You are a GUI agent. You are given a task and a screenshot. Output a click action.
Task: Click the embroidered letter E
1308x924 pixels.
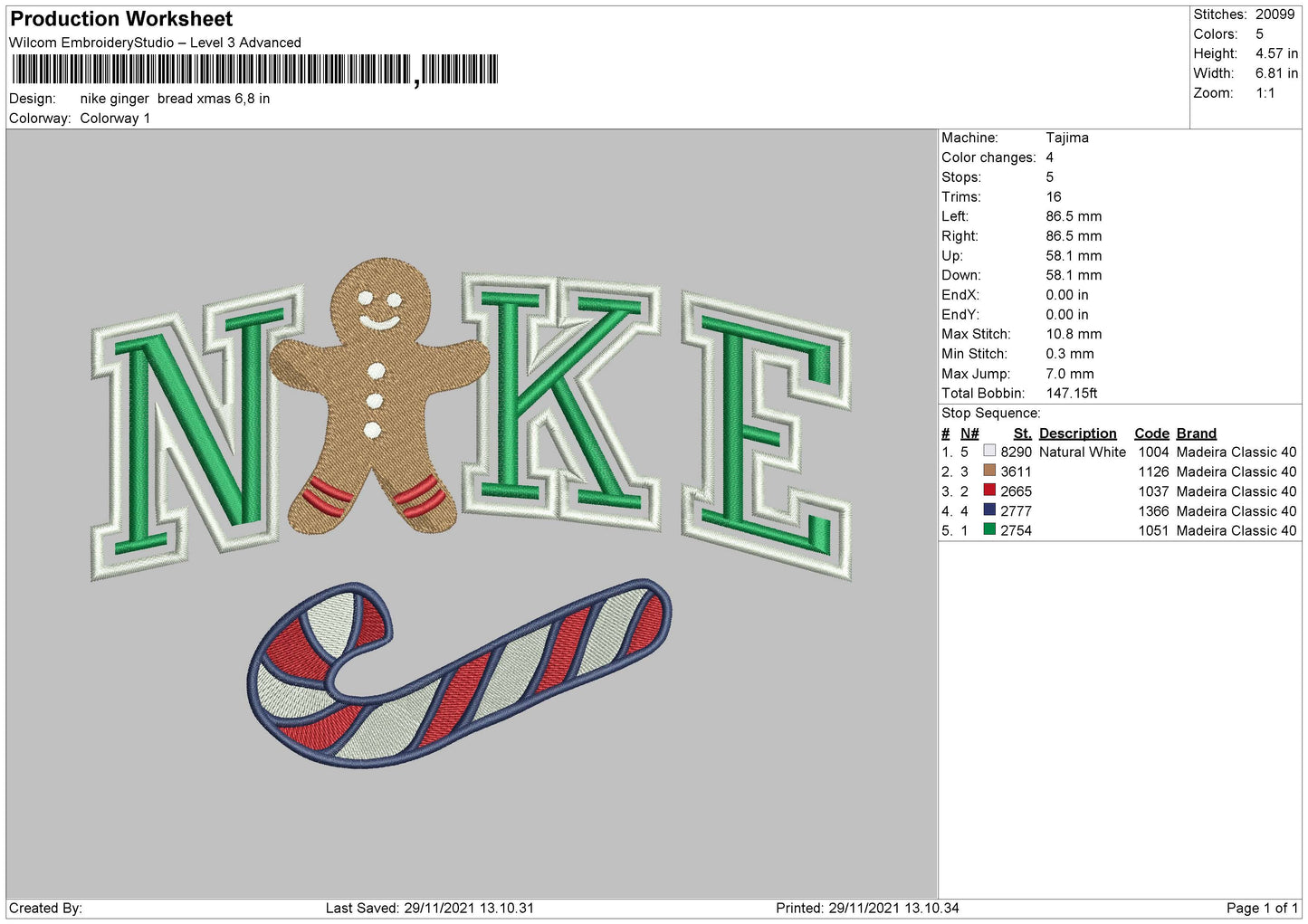coord(768,434)
